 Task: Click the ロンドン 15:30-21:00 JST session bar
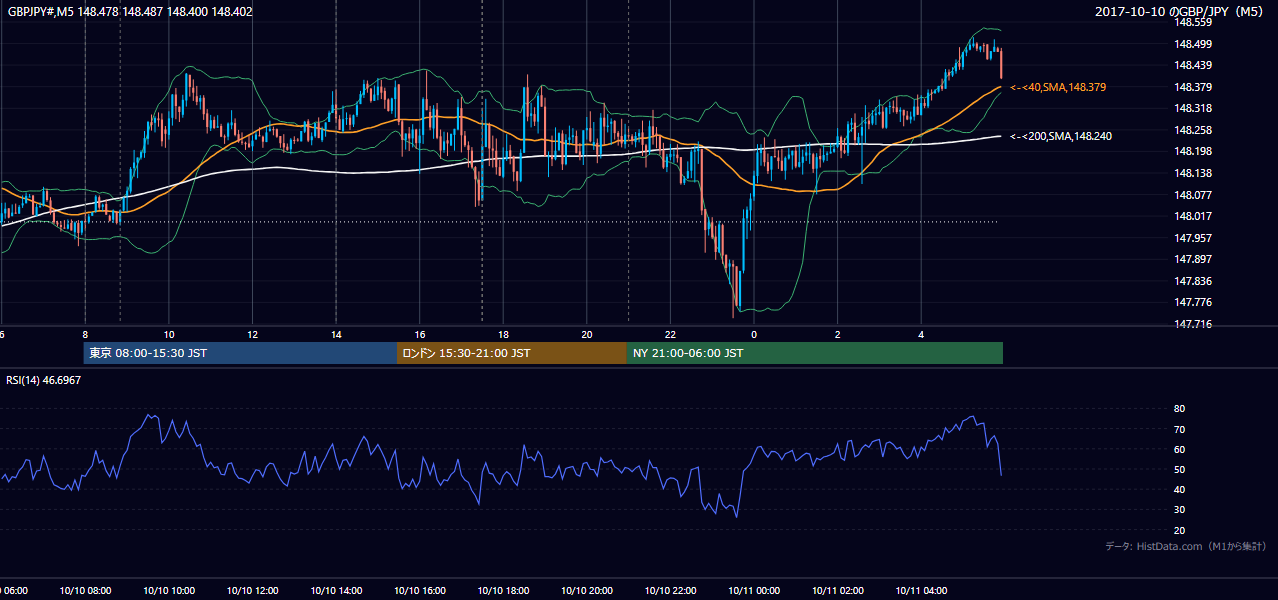tap(512, 353)
